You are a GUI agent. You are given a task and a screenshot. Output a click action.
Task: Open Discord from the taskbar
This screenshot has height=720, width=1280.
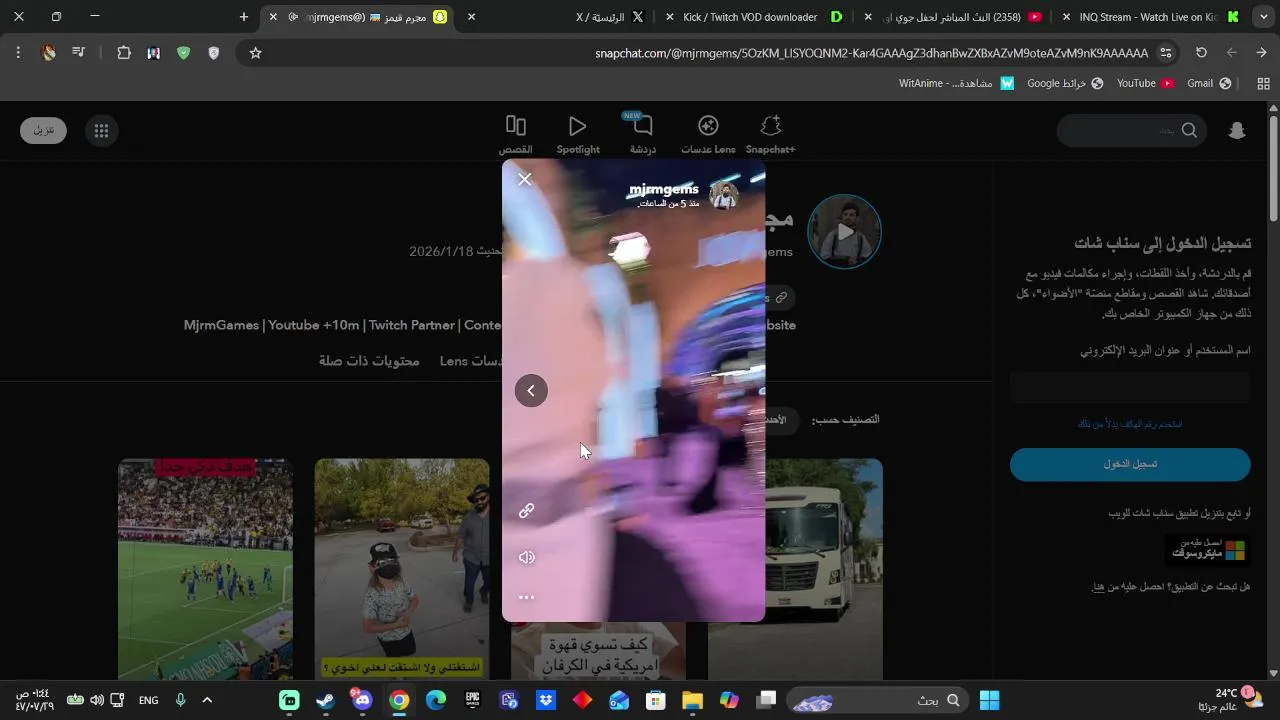pos(362,700)
